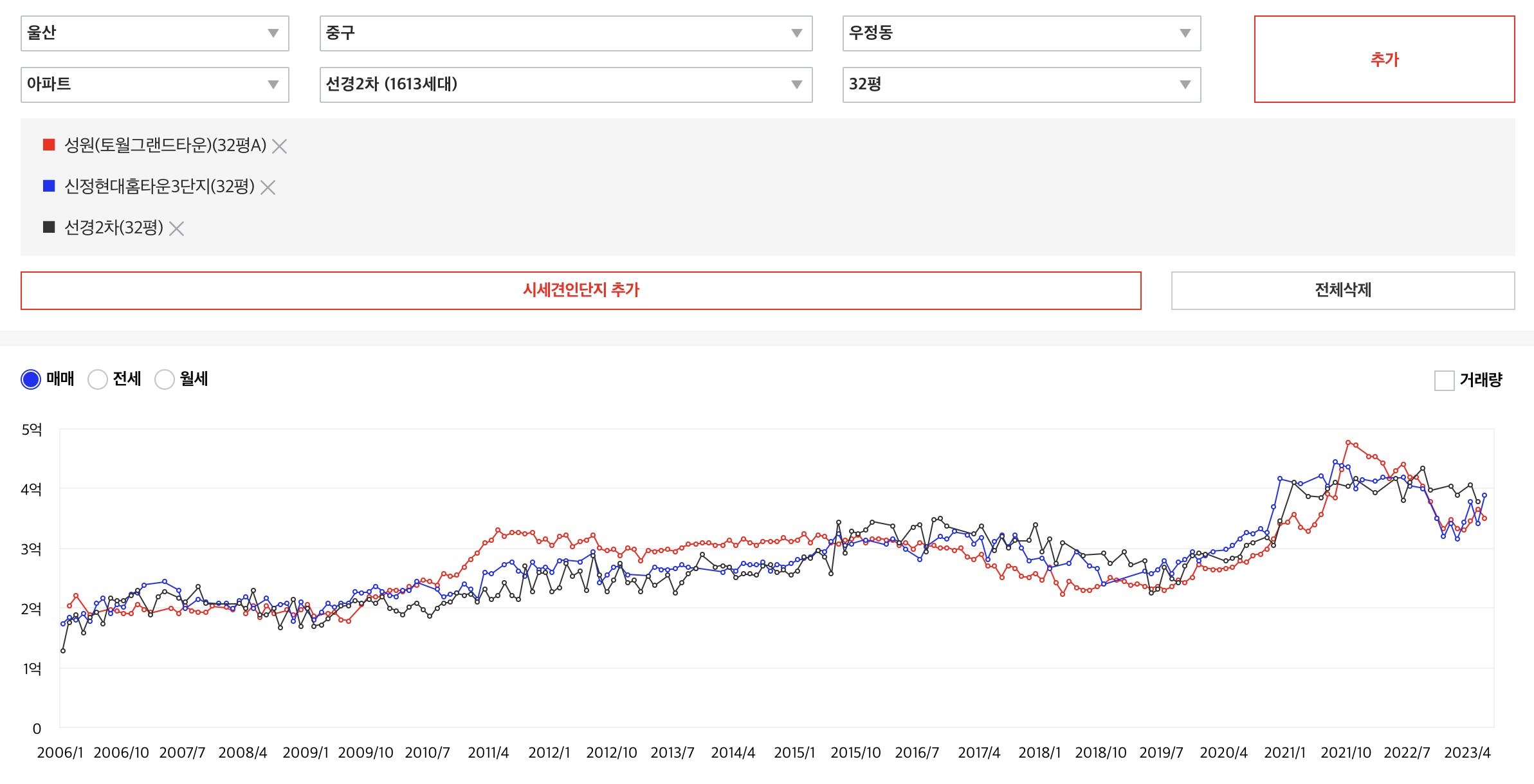Select the 매매 radio button
This screenshot has height=784, width=1534.
[x=31, y=379]
